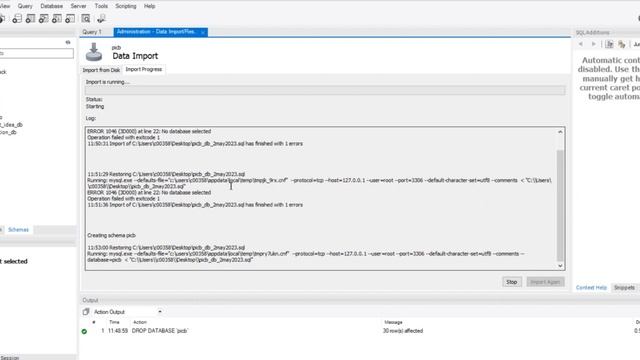The height and width of the screenshot is (360, 640).
Task: Click the first 'No database selected' error line
Action: click(x=149, y=131)
